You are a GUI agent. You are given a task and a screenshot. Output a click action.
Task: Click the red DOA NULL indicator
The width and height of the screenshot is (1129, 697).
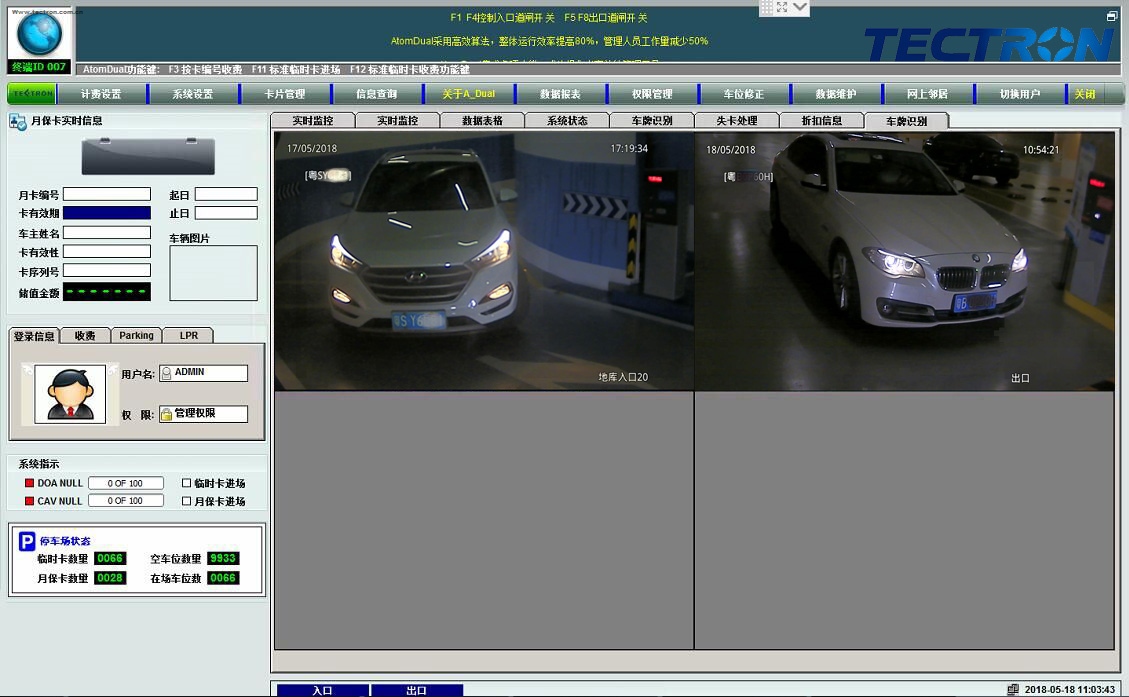29,484
